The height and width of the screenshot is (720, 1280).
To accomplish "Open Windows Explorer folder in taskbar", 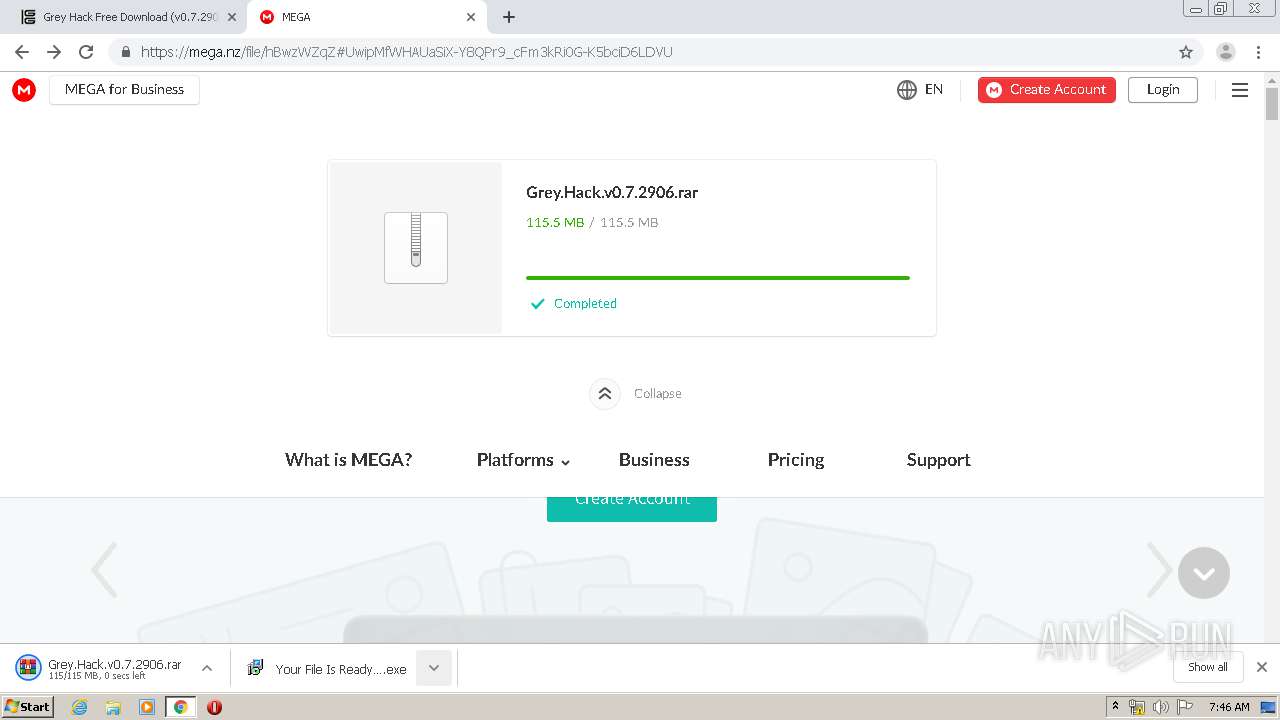I will click(113, 707).
